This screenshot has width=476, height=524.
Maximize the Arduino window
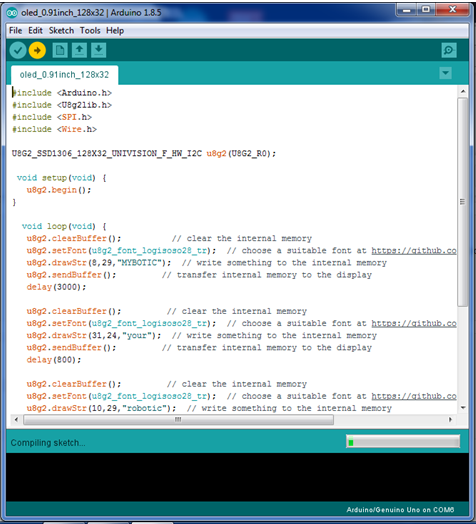[x=426, y=10]
